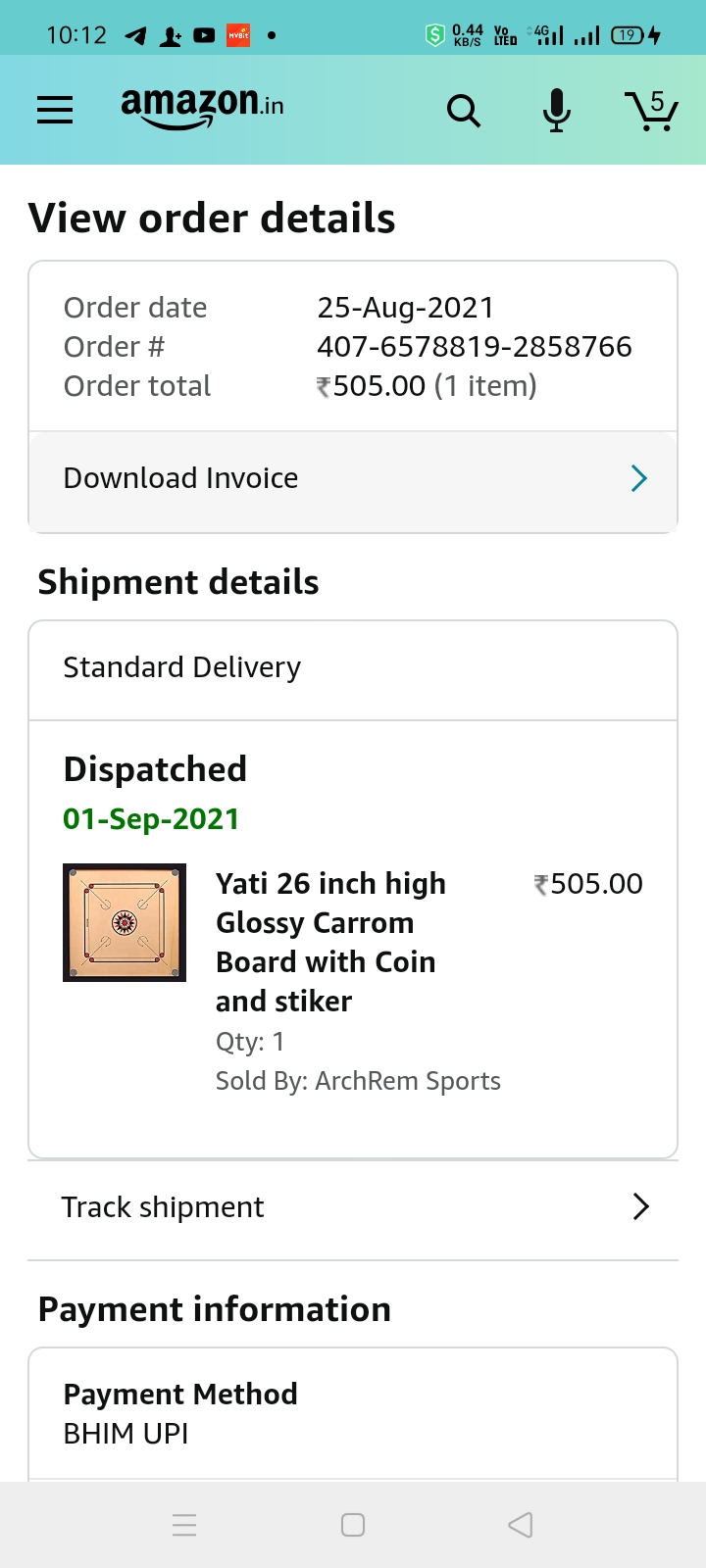This screenshot has width=706, height=1568.
Task: Tap the Standard Delivery shipment header
Action: 182,667
